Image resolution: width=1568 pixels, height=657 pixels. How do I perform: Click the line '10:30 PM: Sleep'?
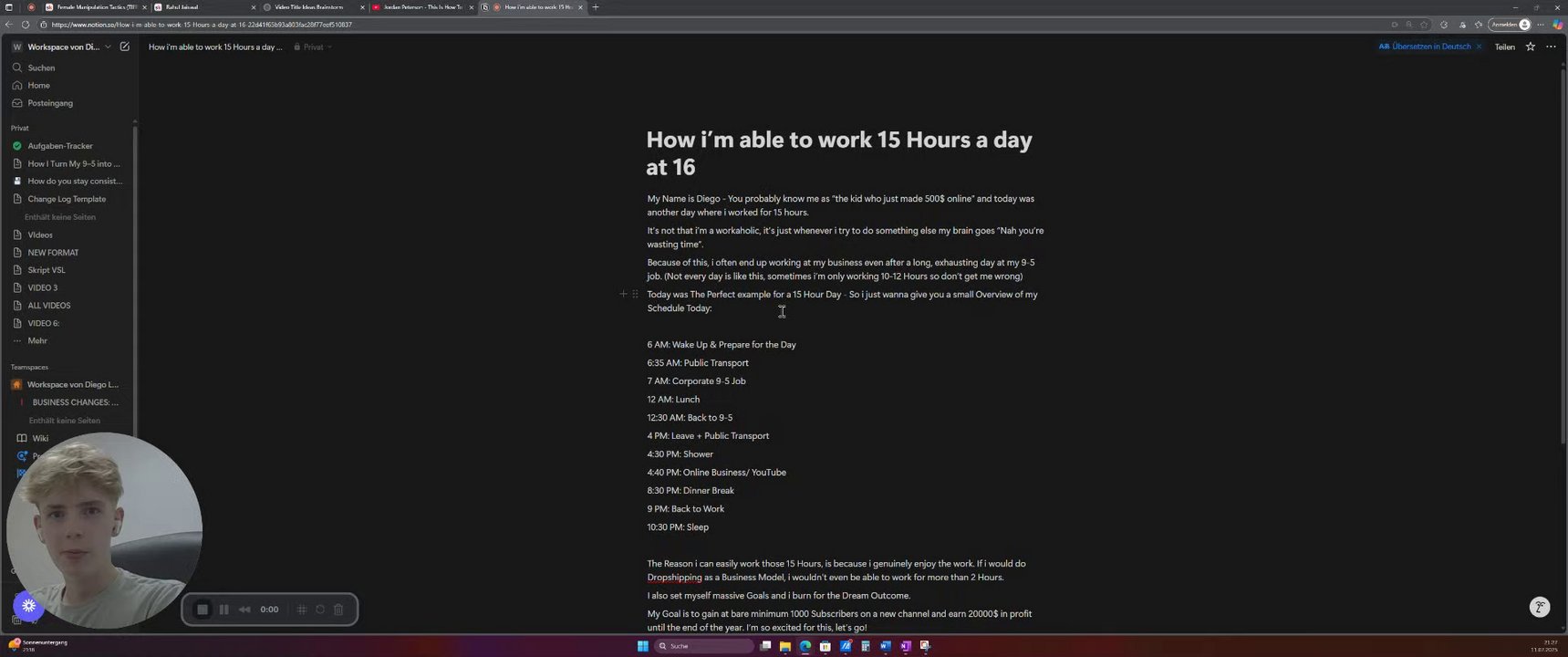pyautogui.click(x=678, y=527)
